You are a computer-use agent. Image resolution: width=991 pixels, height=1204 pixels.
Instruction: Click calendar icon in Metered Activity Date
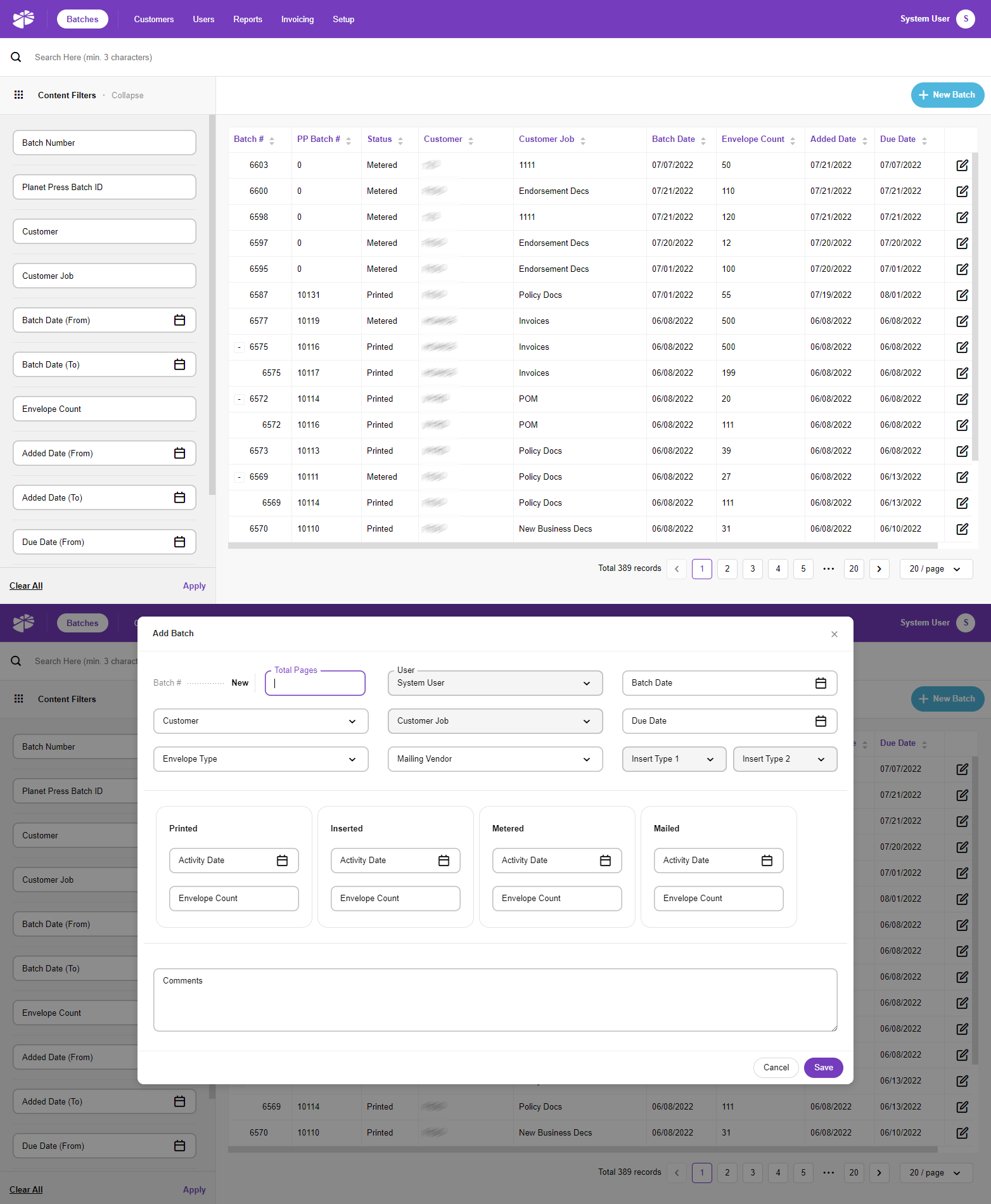[605, 861]
